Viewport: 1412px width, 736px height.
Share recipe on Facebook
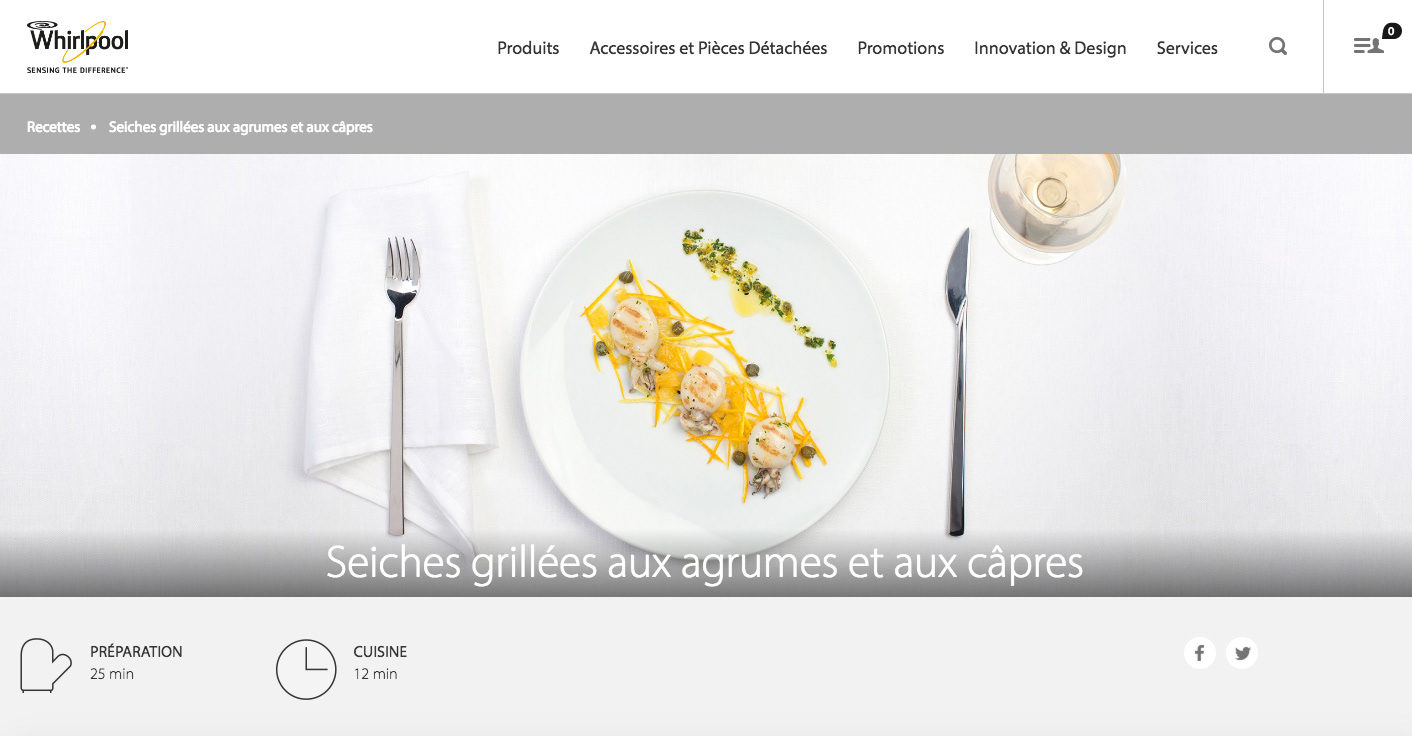1200,653
